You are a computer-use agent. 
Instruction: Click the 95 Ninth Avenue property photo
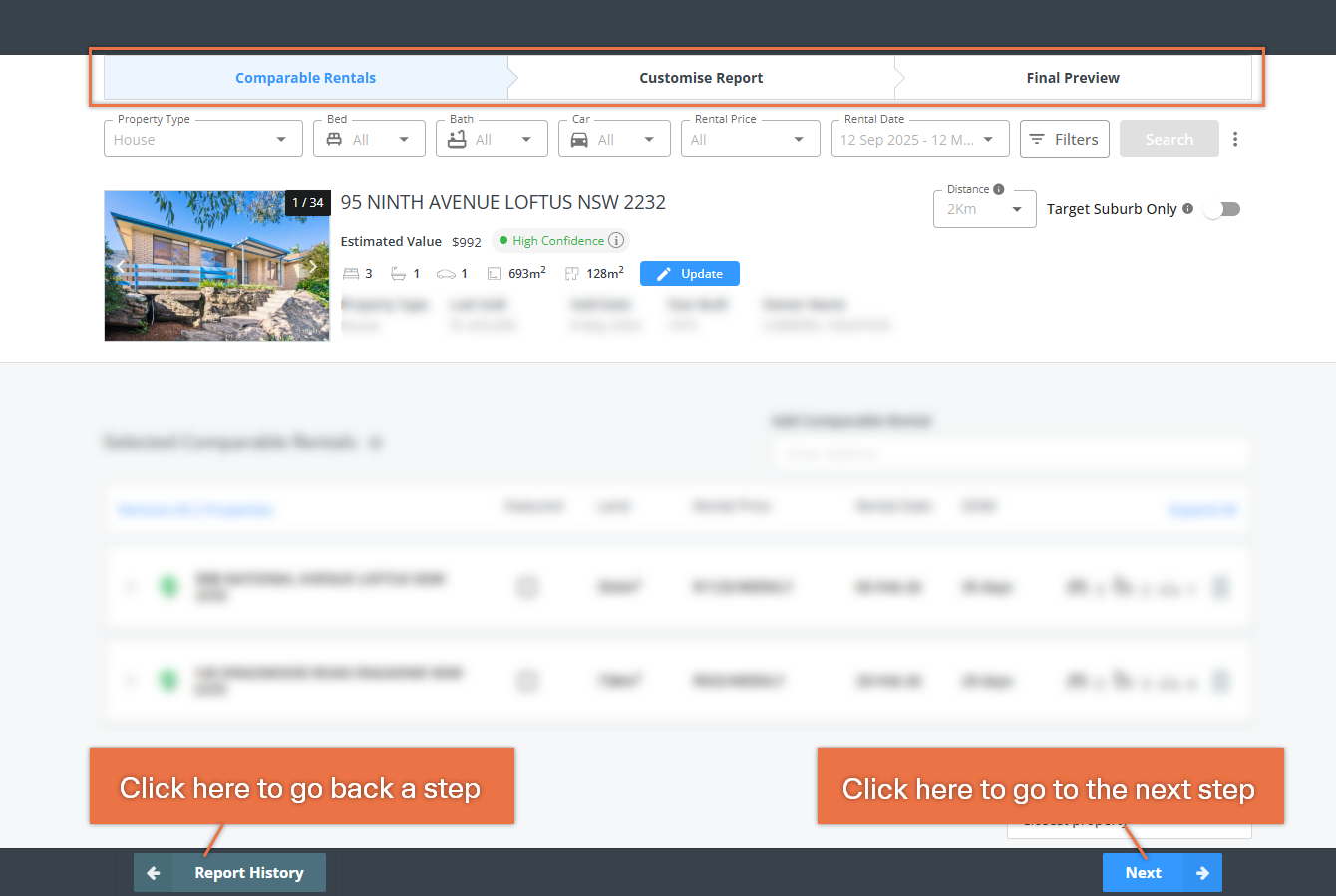[x=216, y=266]
